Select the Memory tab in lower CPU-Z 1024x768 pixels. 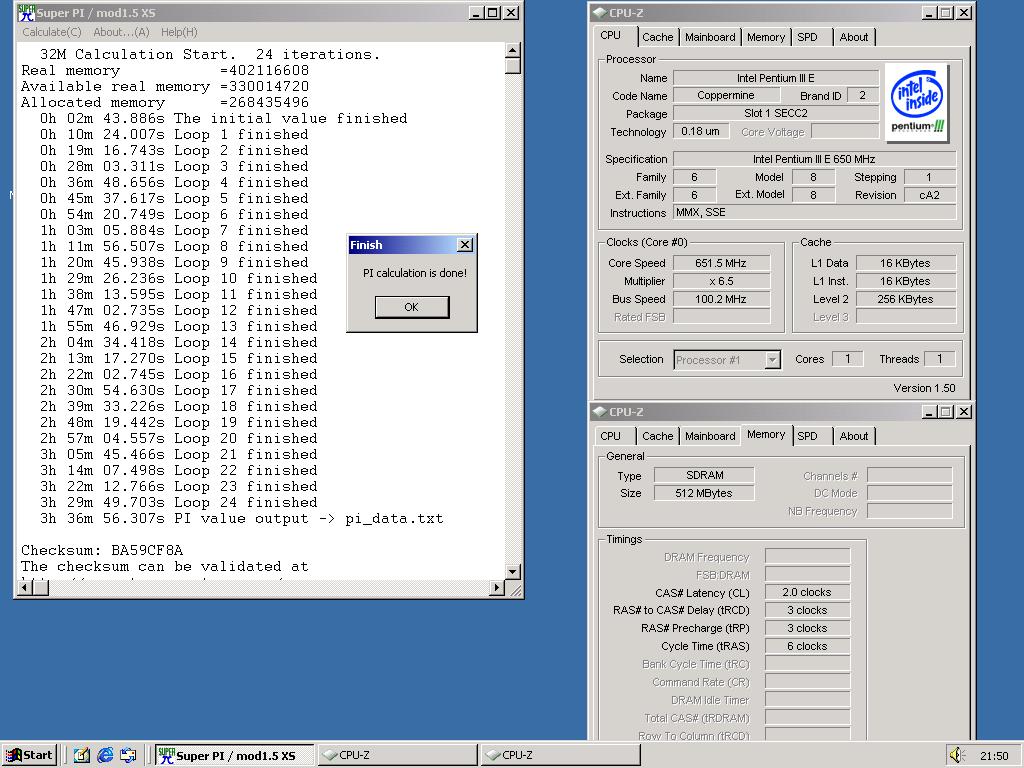tap(766, 435)
